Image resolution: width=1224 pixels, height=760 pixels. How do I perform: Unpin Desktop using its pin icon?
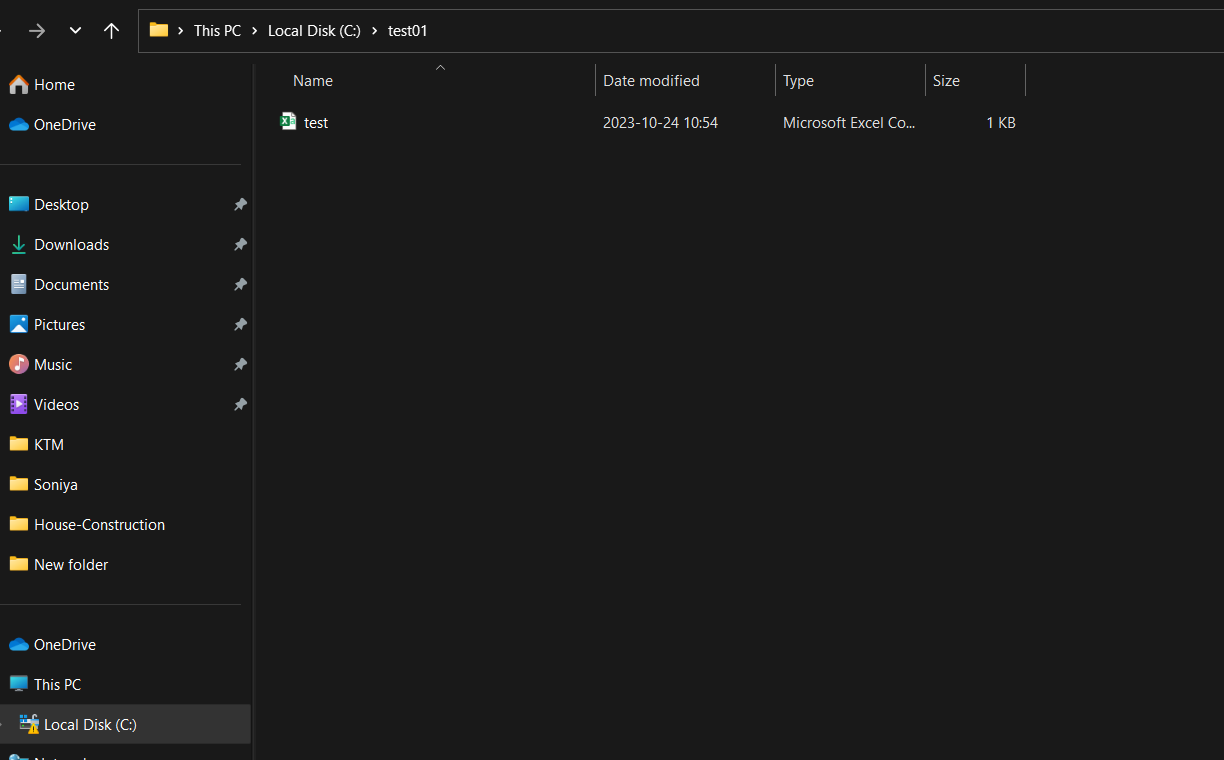tap(240, 205)
